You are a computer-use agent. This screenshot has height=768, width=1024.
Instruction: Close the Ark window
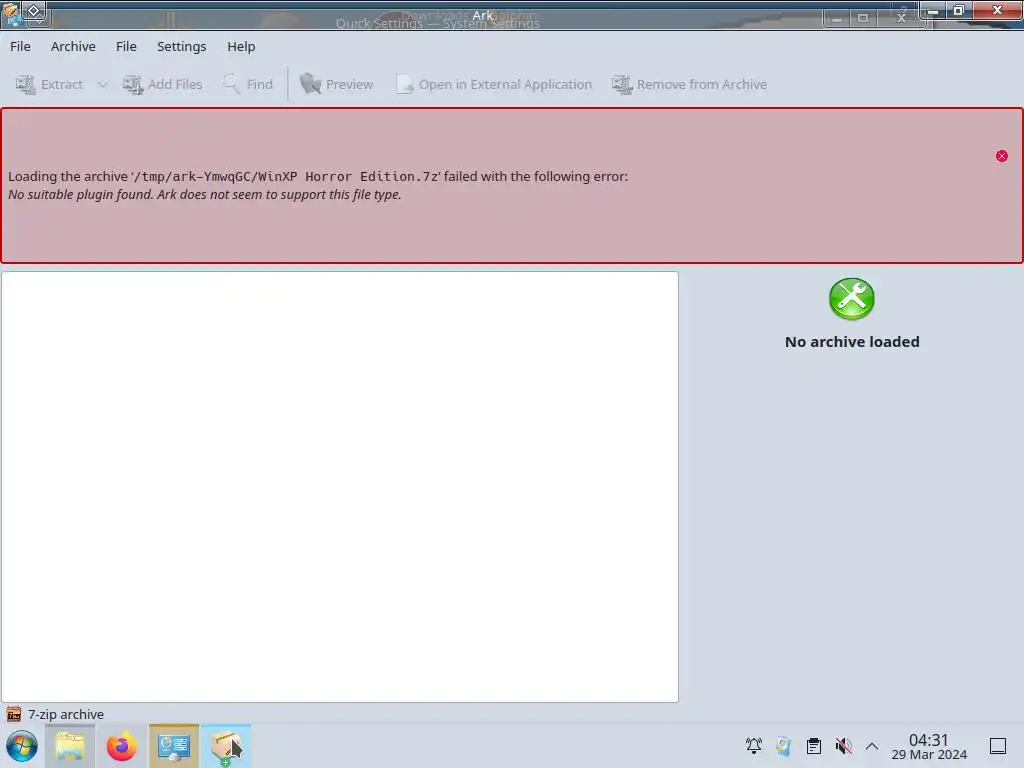(x=997, y=10)
